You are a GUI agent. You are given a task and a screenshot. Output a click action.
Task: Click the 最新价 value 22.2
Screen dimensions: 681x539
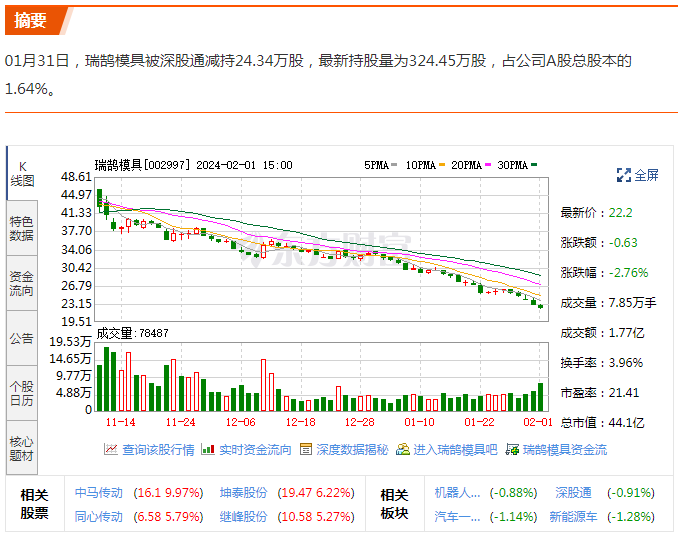[x=620, y=213]
